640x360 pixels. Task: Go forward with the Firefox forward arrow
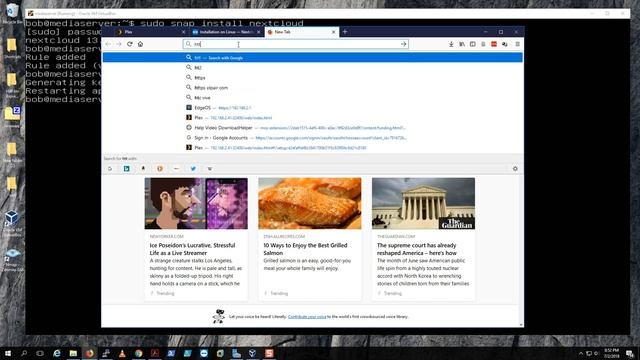point(119,44)
